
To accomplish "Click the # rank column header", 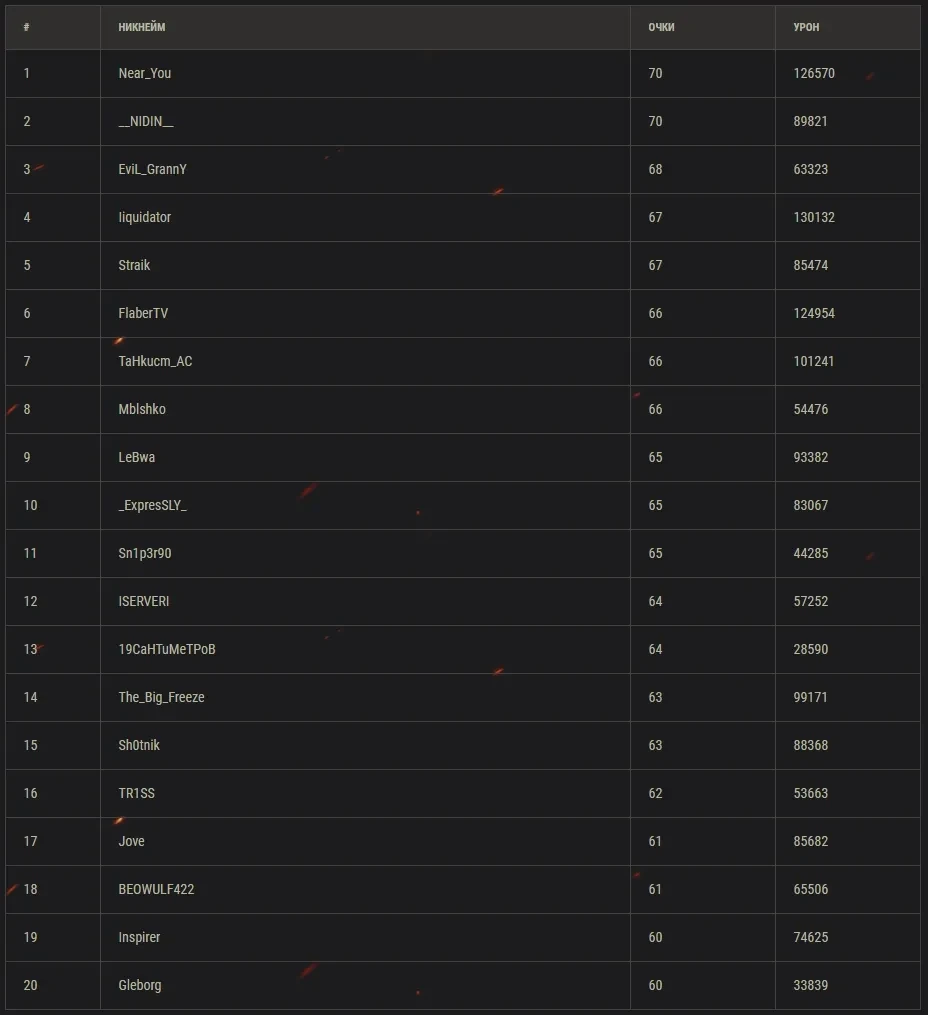I will point(27,27).
